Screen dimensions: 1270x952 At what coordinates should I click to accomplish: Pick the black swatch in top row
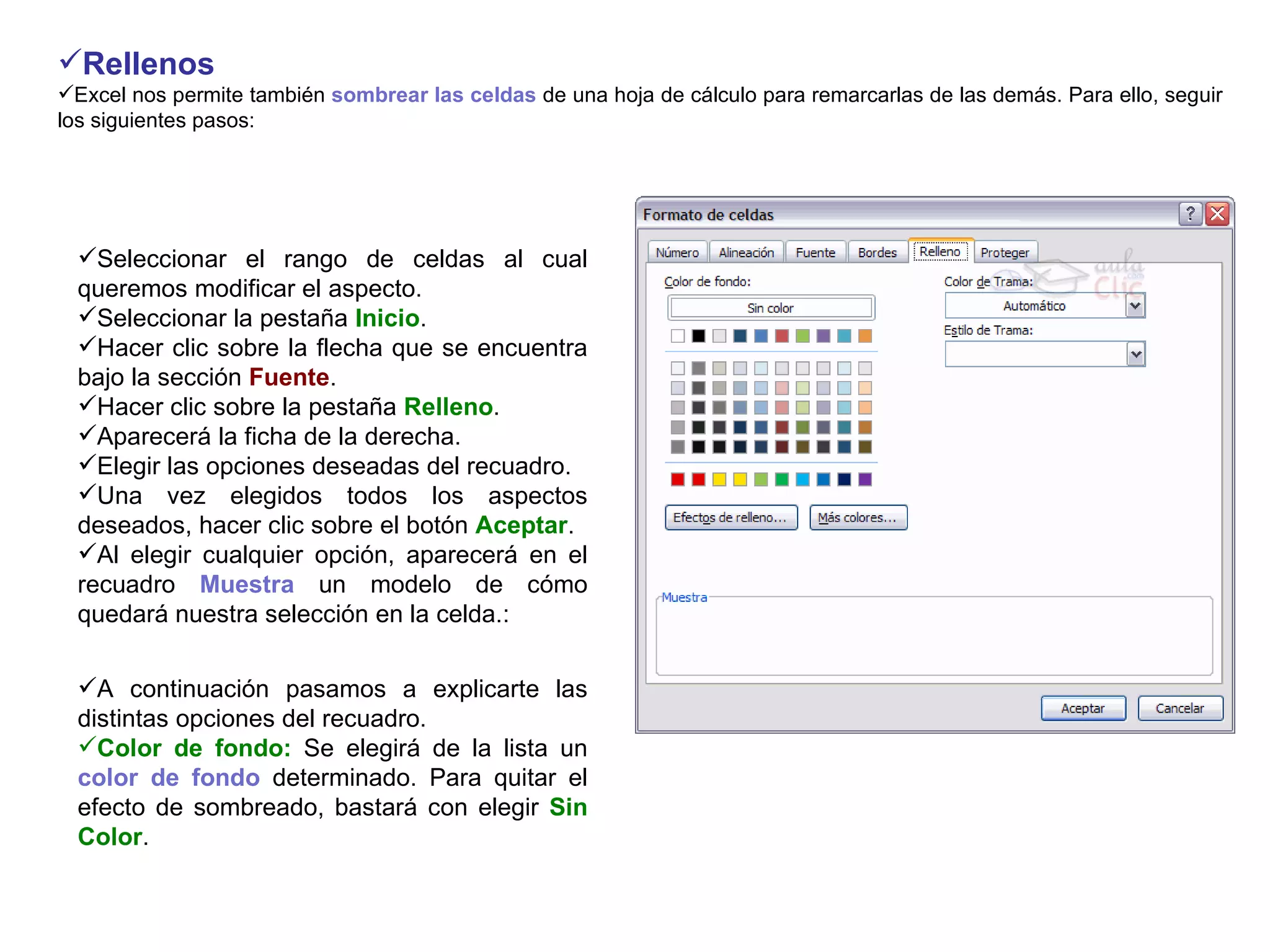click(698, 336)
